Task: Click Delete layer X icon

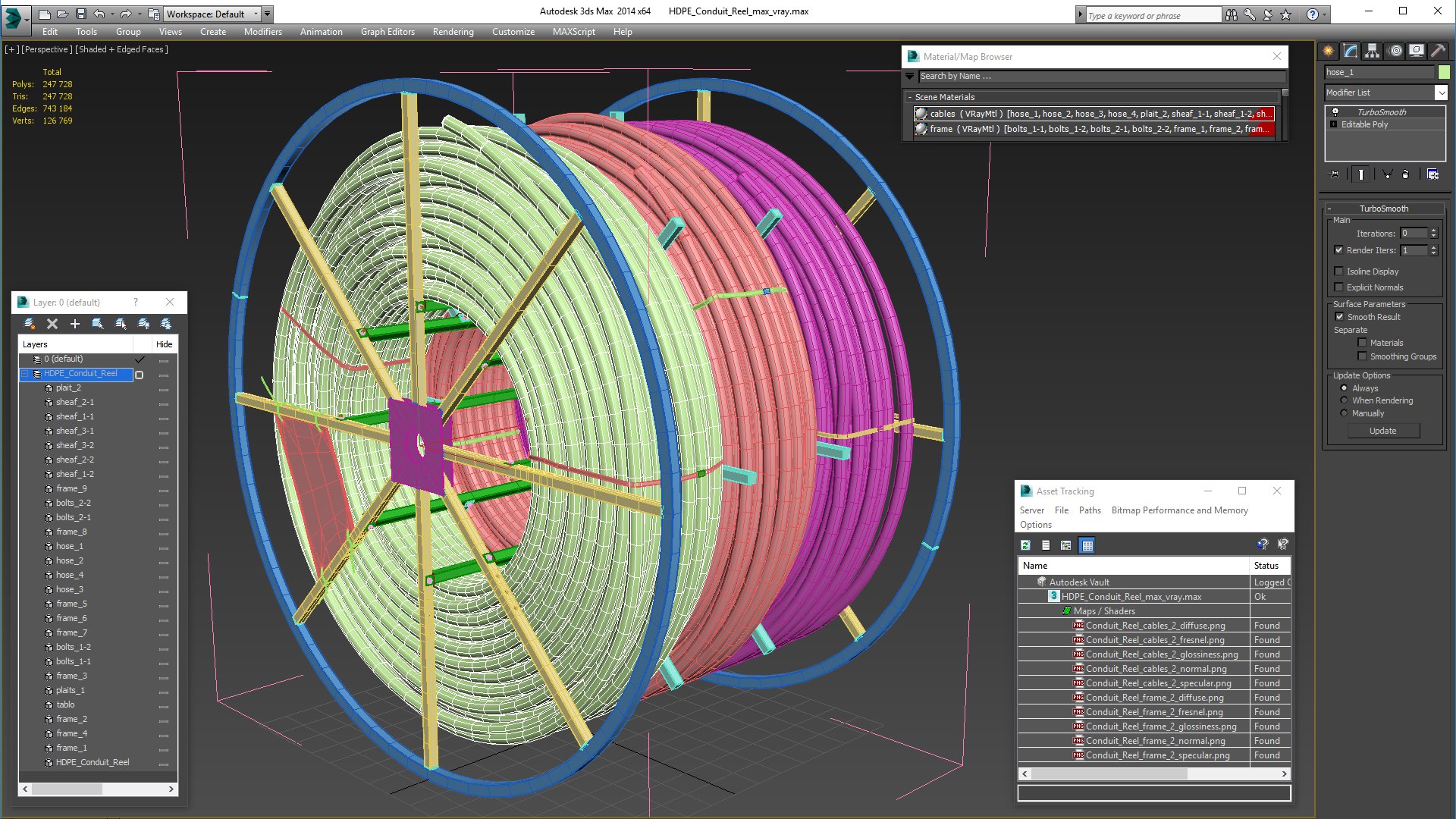Action: [x=52, y=324]
